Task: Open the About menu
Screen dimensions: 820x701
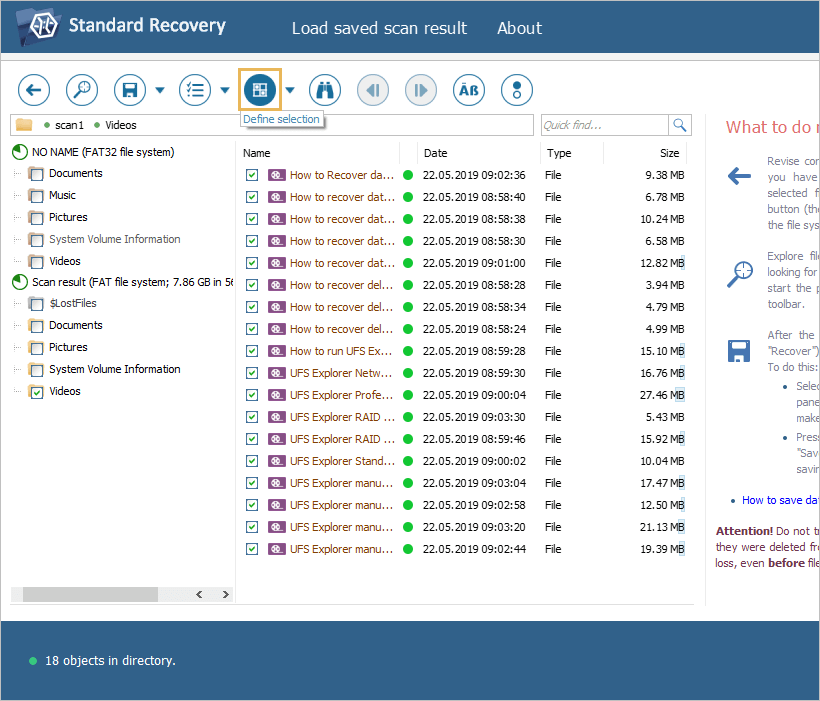Action: pos(519,28)
